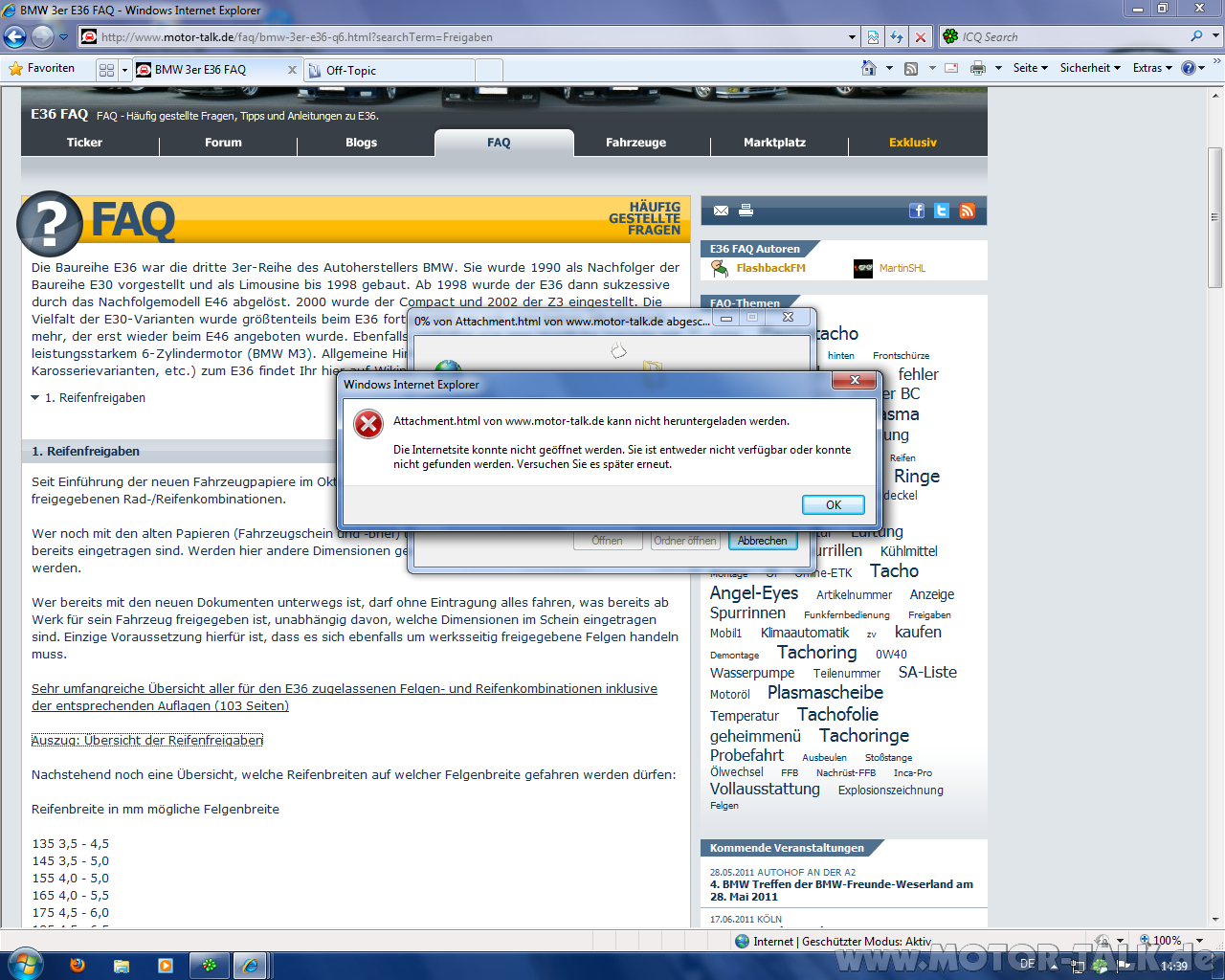Switch to the BMW 3er E36 FAQ tab
1225x980 pixels.
click(x=200, y=70)
